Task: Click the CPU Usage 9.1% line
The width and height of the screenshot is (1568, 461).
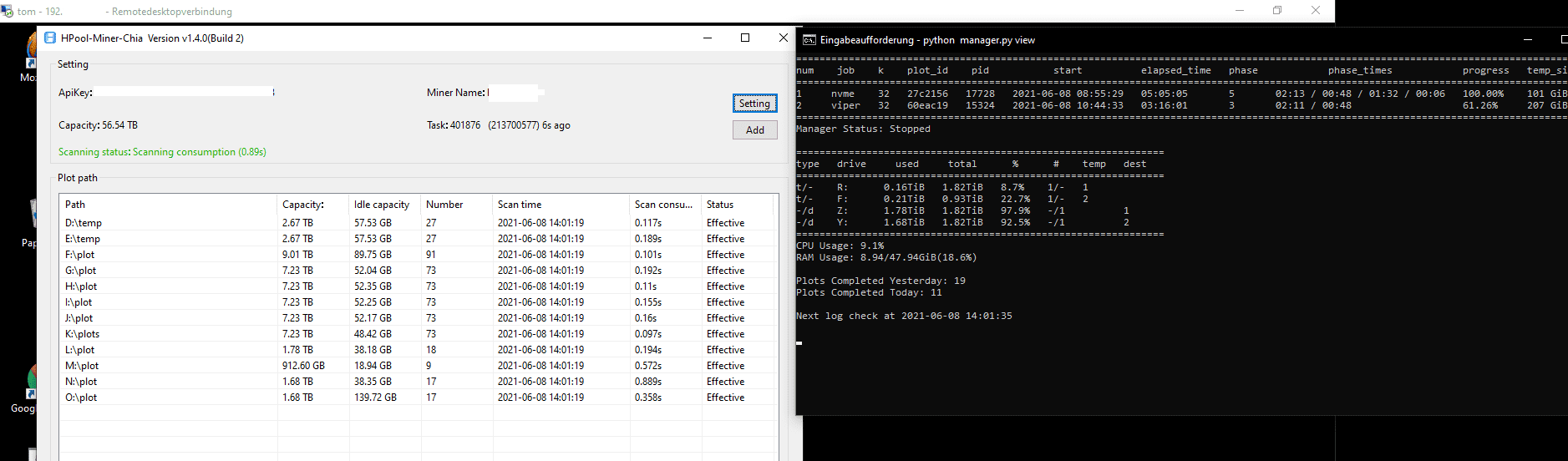Action: coord(840,246)
